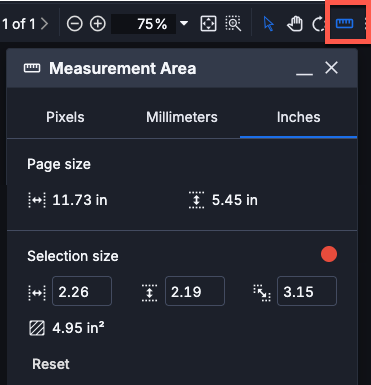Screen dimensions: 371x385
Task: Edit selection diagonal field 3.15
Action: (x=307, y=291)
